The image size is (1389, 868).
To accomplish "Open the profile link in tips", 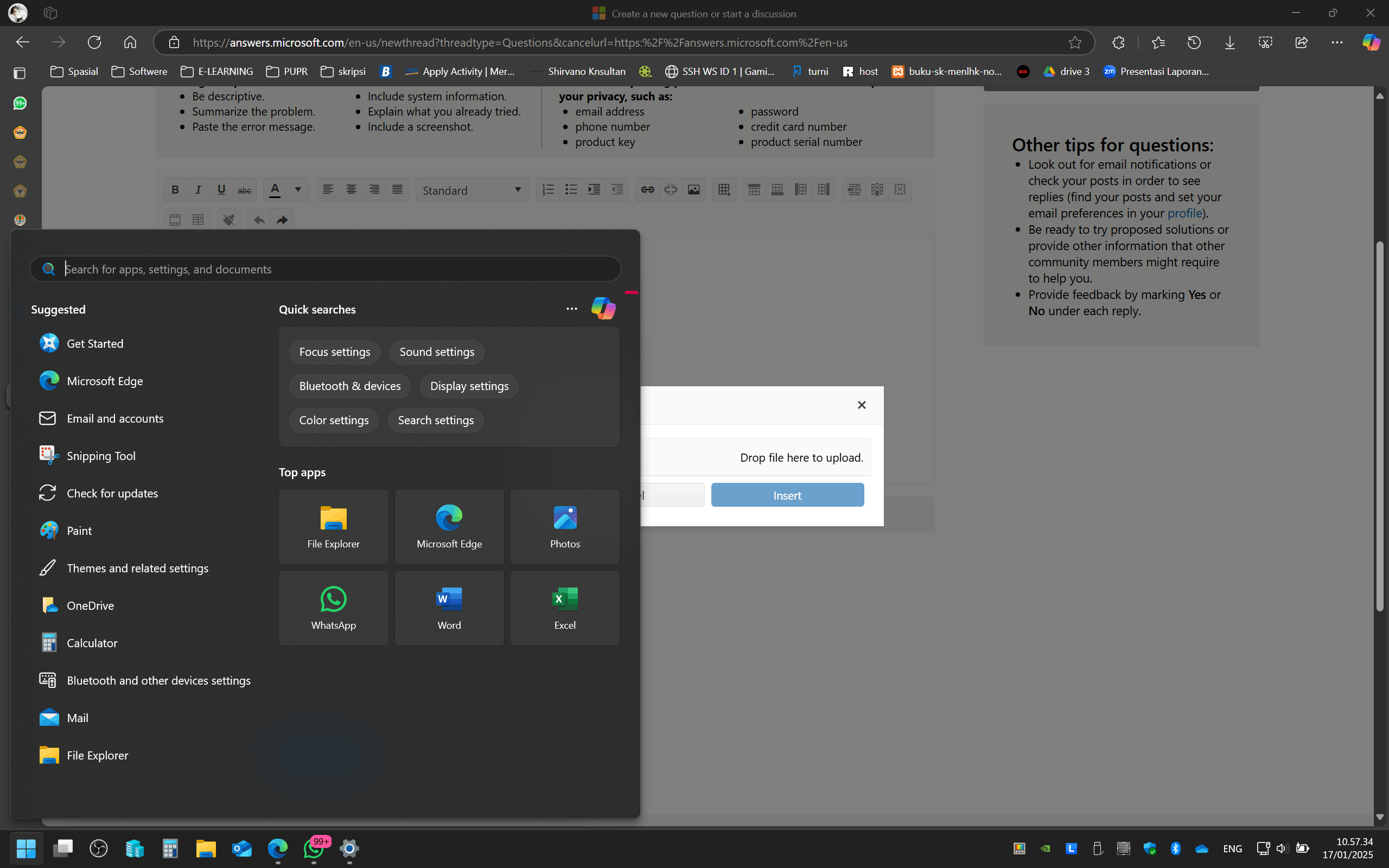I will click(1184, 213).
